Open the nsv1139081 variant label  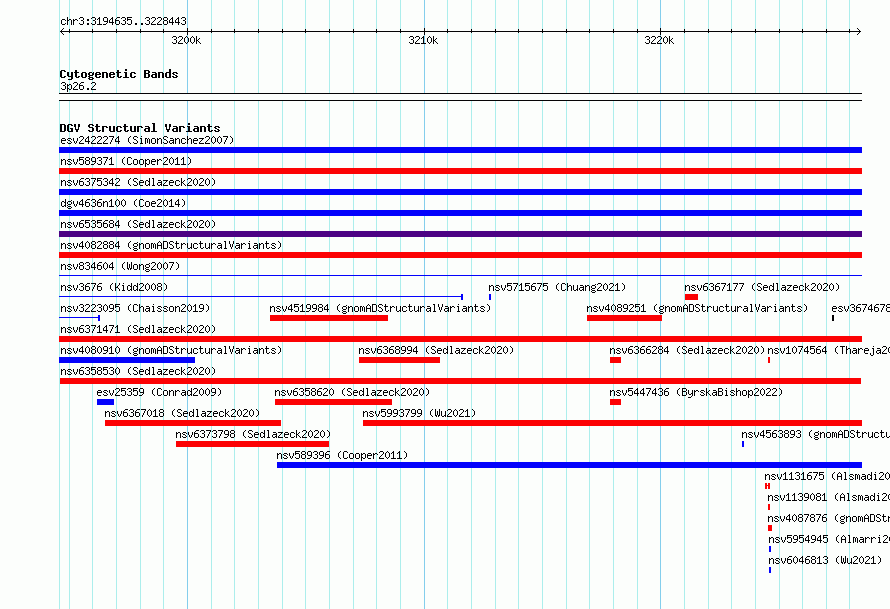click(829, 497)
